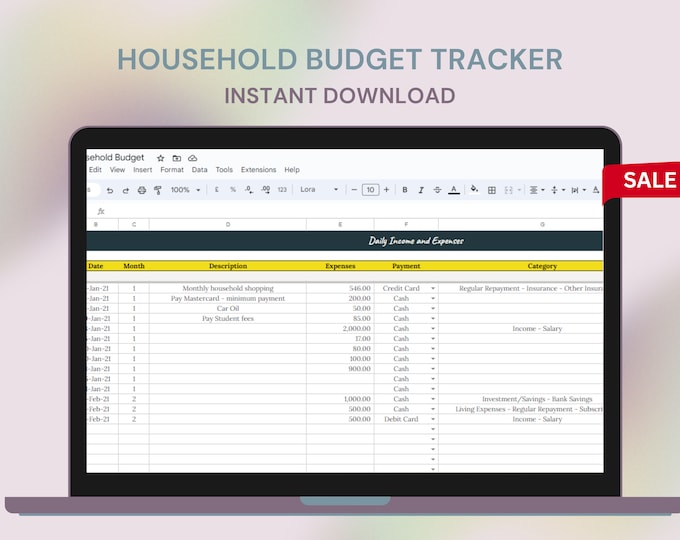Select the paint format tool
Screen dimensions: 680x540
pyautogui.click(x=158, y=190)
